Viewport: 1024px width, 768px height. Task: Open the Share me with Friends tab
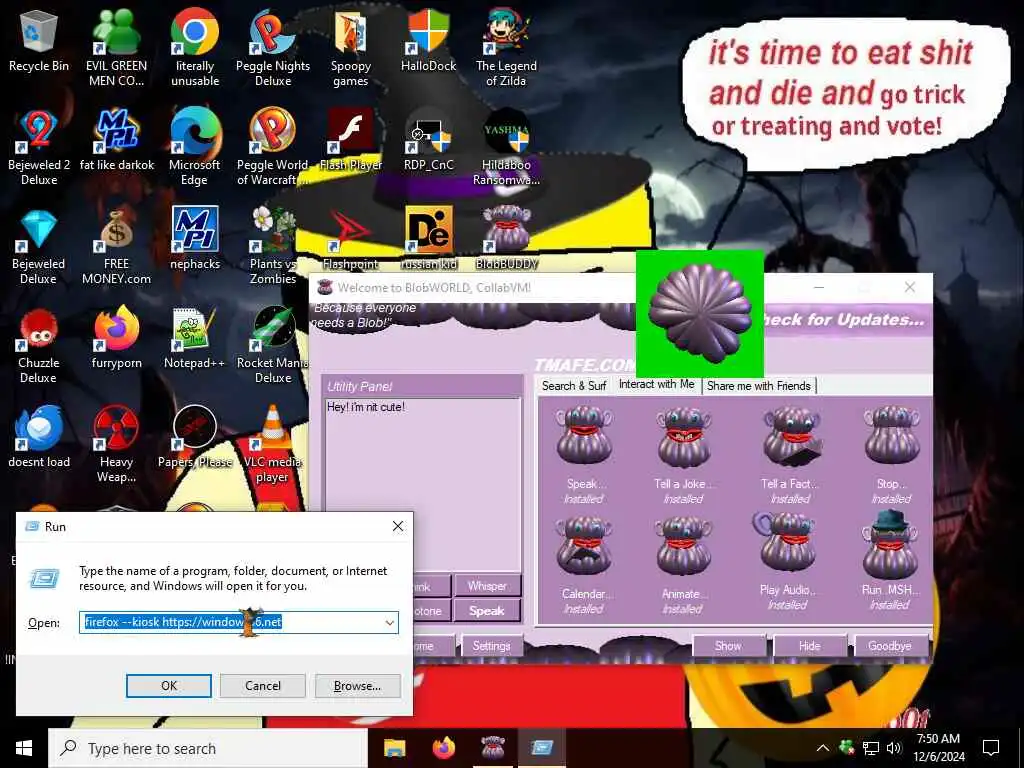click(x=759, y=386)
